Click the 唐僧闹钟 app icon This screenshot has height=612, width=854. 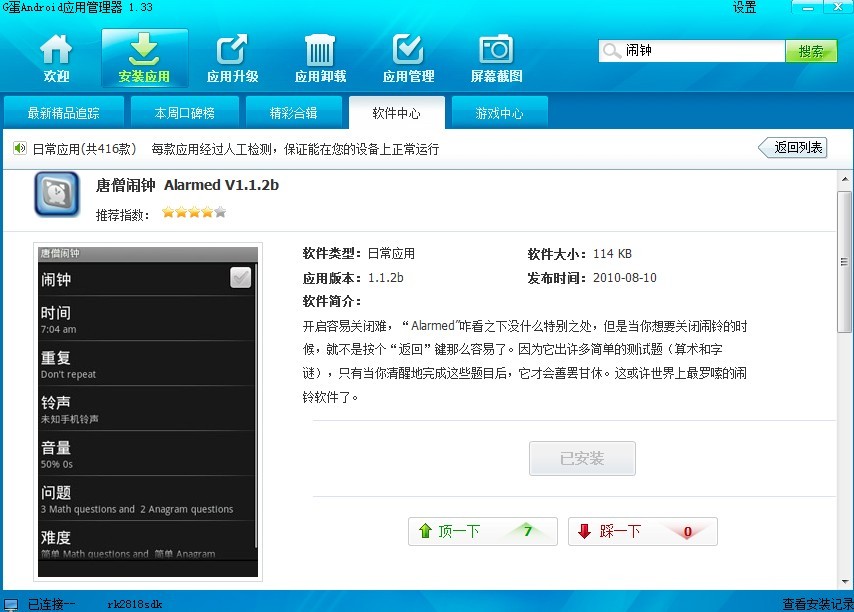[57, 194]
